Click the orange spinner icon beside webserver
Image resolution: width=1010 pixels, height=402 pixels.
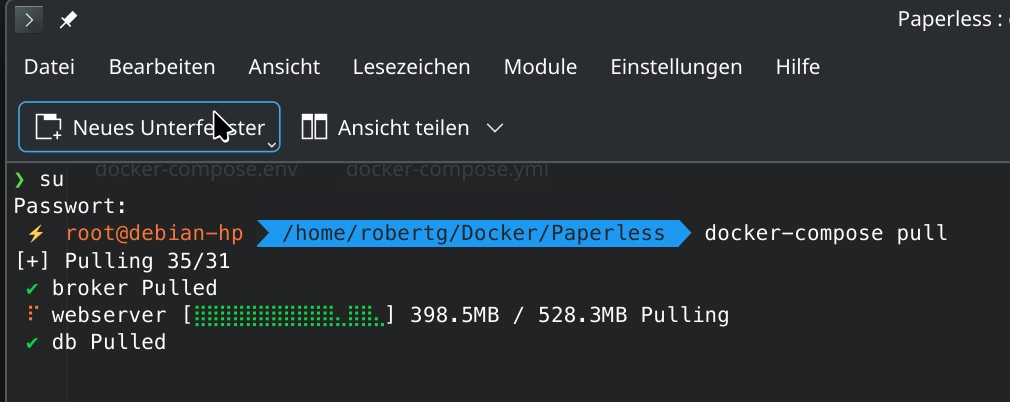[32, 316]
